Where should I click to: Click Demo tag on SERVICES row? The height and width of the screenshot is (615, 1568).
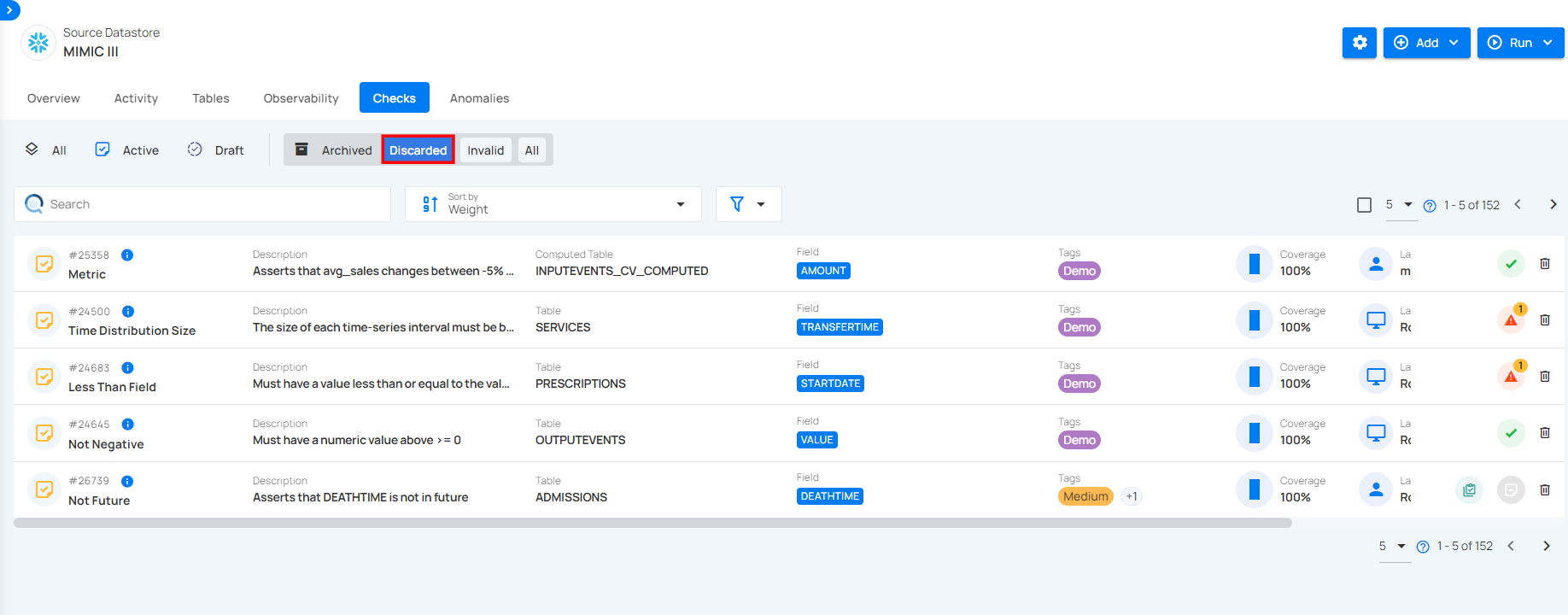pos(1079,327)
